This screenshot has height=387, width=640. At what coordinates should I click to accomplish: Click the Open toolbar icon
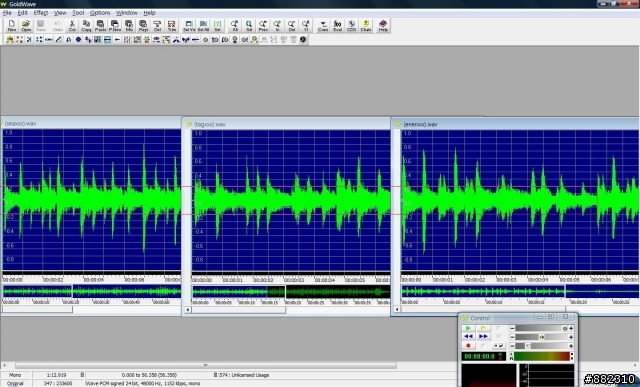click(26, 26)
